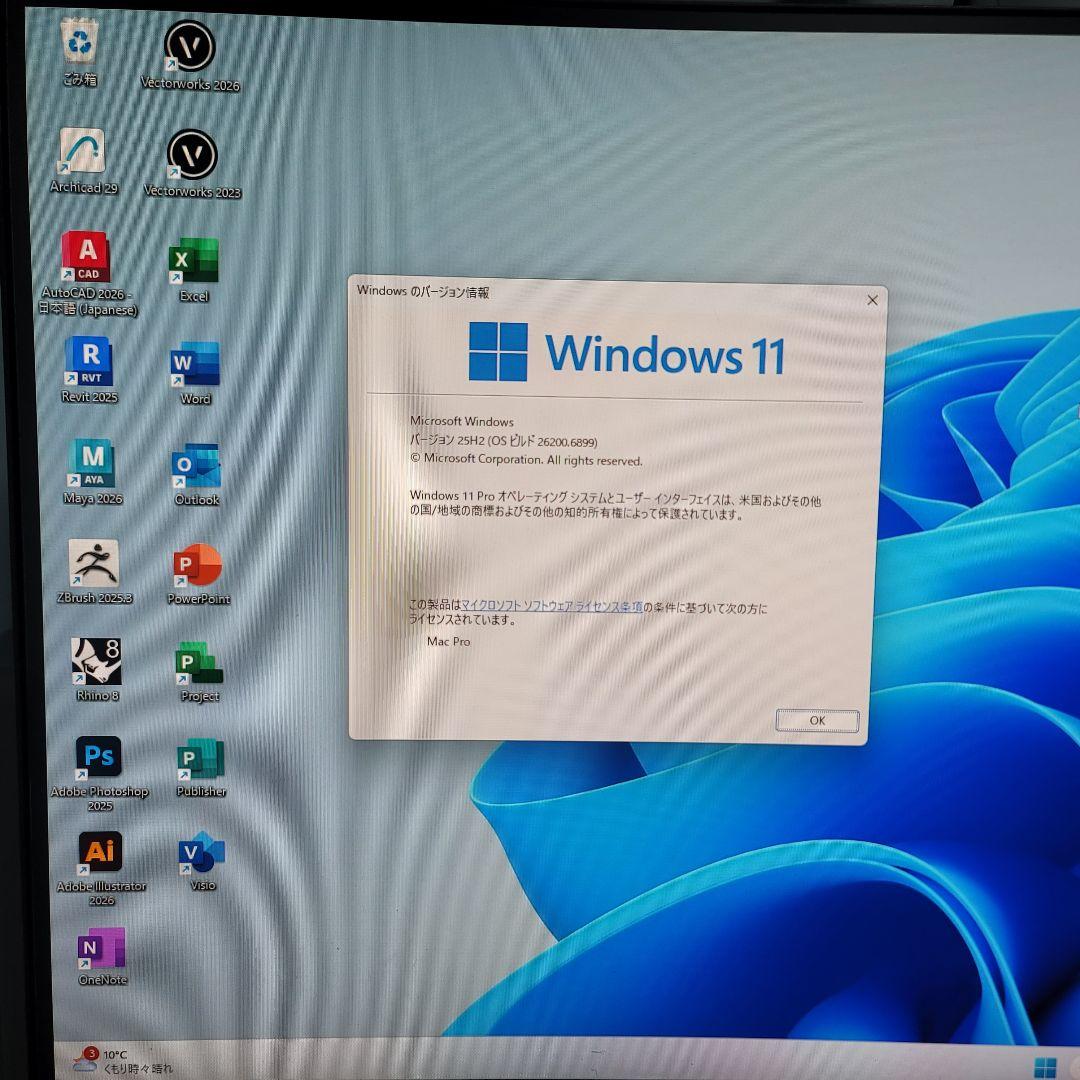Viewport: 1080px width, 1080px height.
Task: Click the AutoCAD 2026 Japanese shortcut
Action: point(87,258)
